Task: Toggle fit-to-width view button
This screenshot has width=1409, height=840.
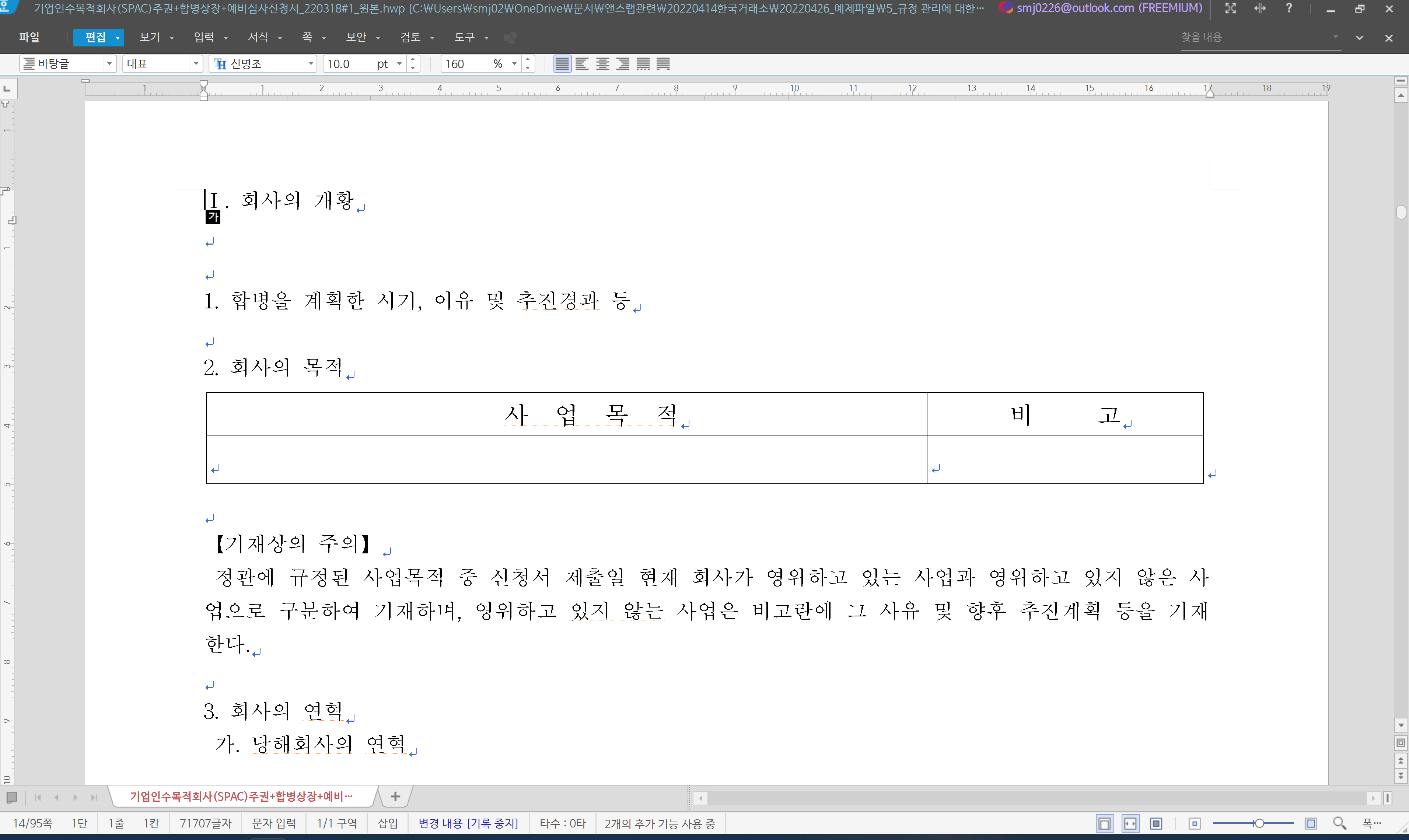Action: 1130,823
